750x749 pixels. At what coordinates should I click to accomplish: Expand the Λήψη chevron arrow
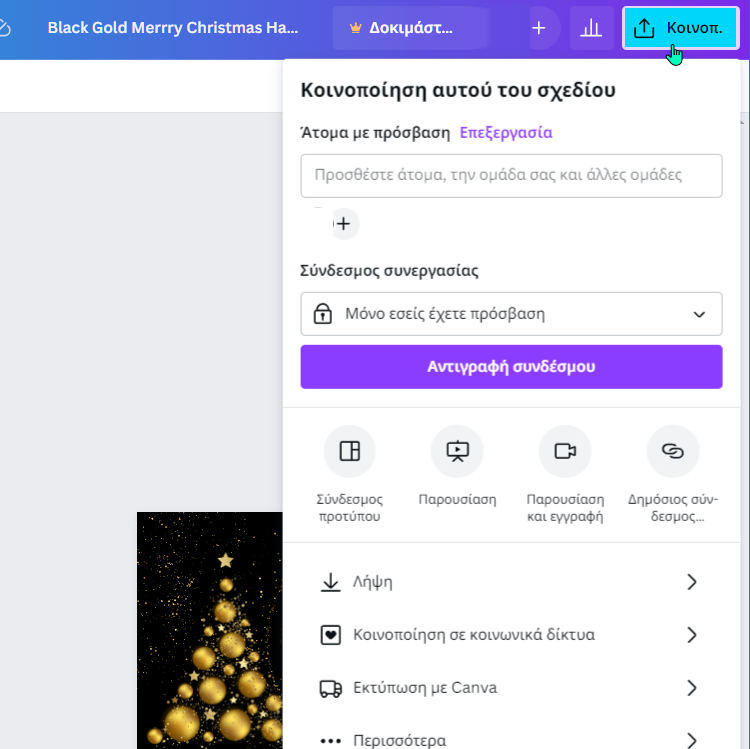pos(692,582)
